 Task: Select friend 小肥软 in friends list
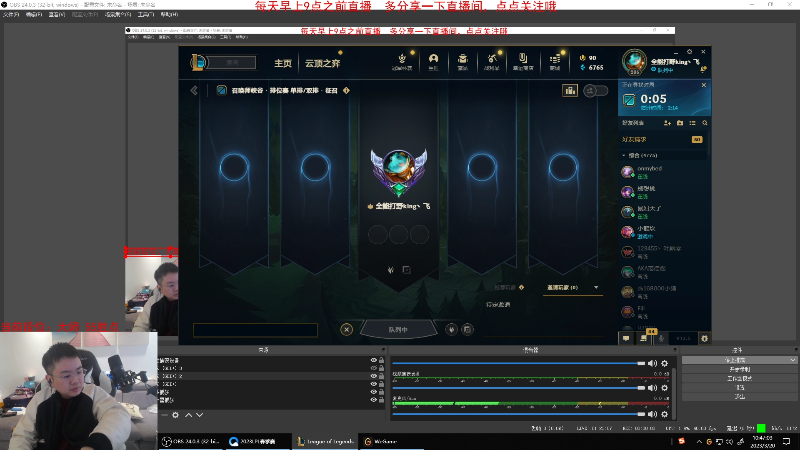(x=663, y=232)
